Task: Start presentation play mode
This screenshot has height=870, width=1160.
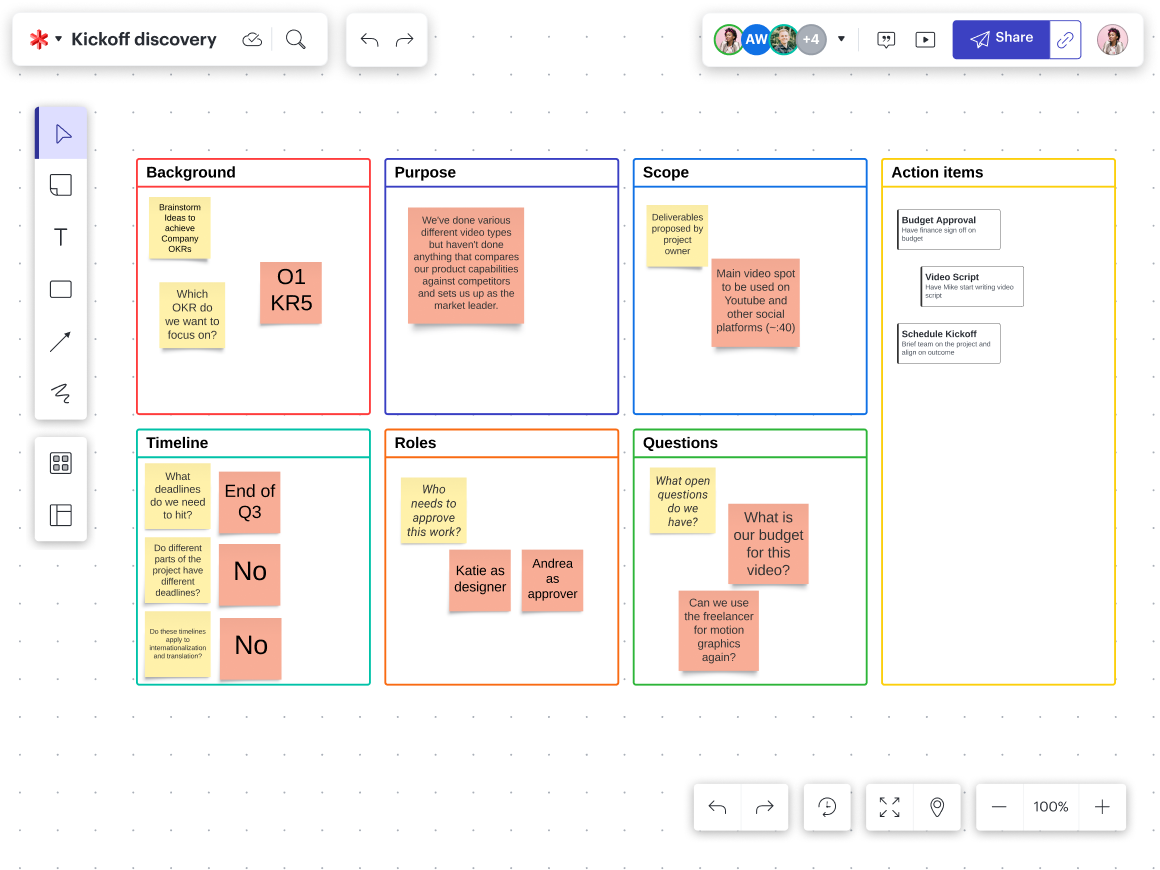Action: (x=925, y=40)
